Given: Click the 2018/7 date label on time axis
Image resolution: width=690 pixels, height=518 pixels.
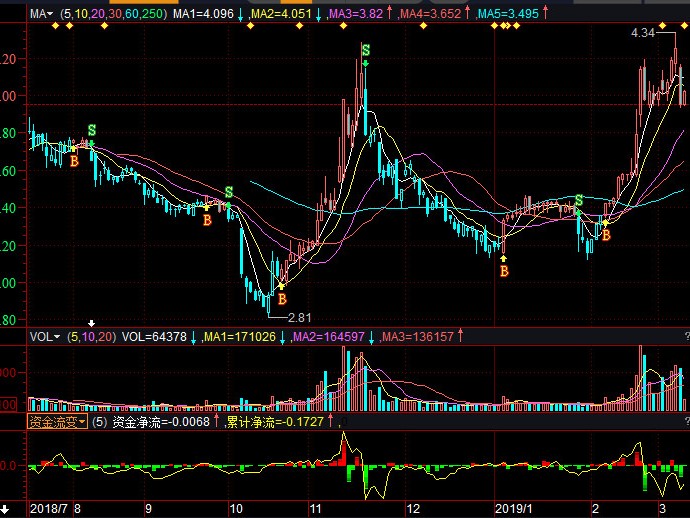Looking at the screenshot, I should [x=48, y=509].
